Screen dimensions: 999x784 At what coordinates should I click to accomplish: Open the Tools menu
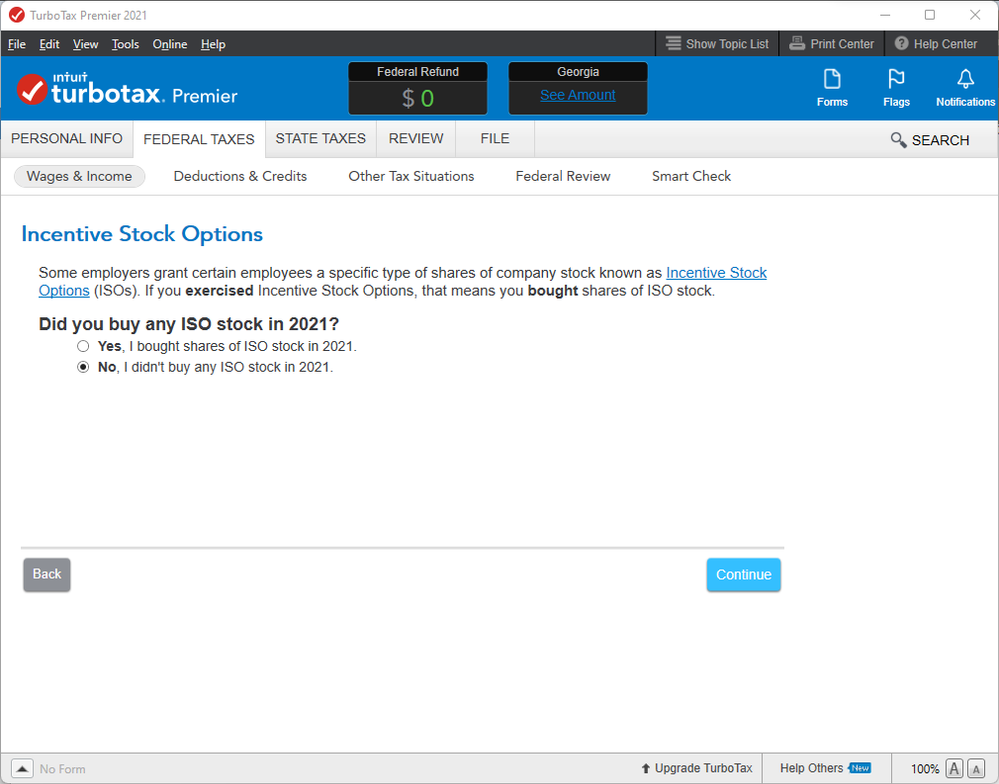click(125, 44)
